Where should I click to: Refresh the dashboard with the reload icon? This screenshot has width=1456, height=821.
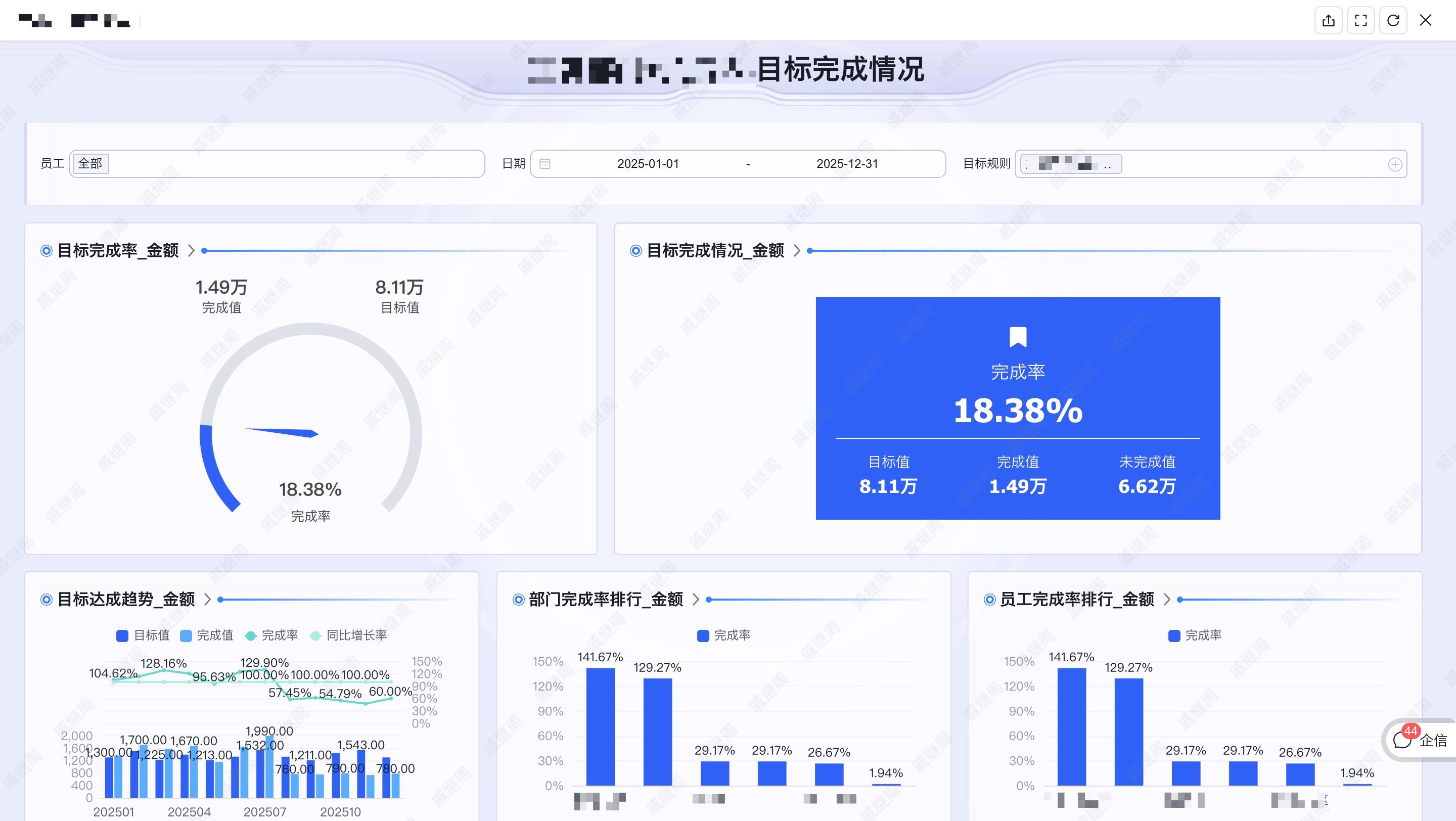(1393, 21)
